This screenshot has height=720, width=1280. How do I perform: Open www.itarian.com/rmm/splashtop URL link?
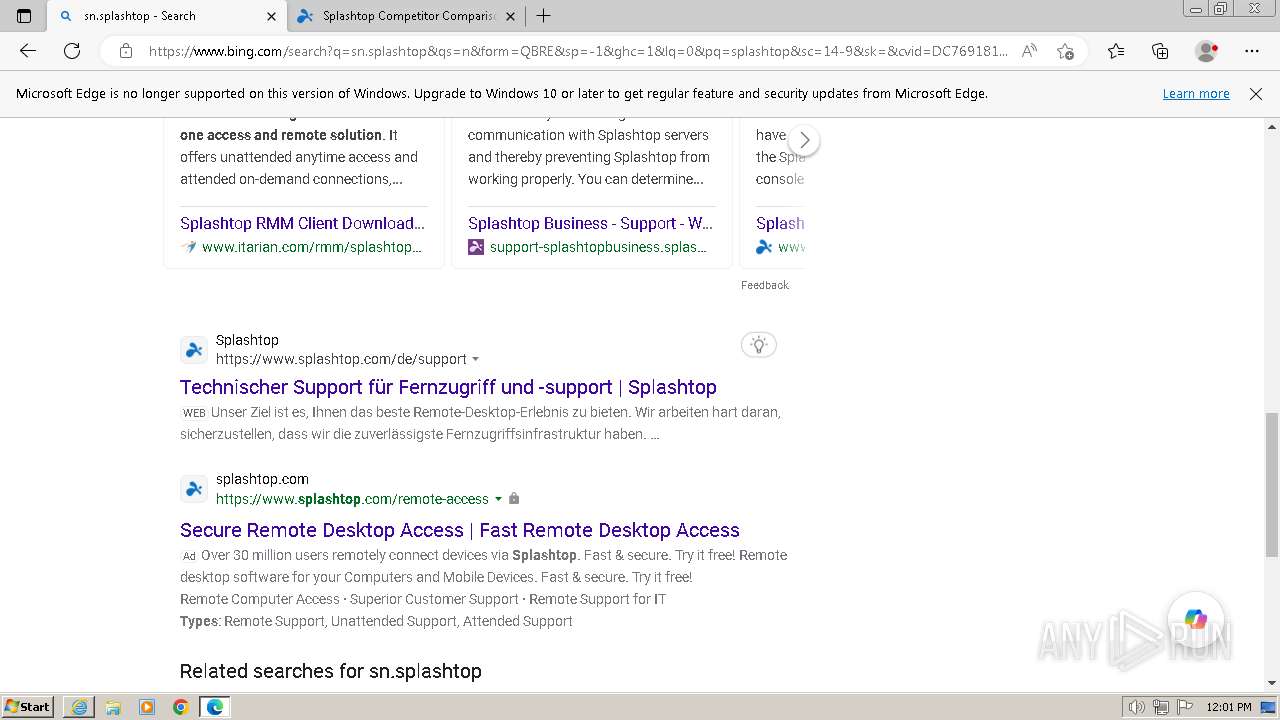pos(312,247)
